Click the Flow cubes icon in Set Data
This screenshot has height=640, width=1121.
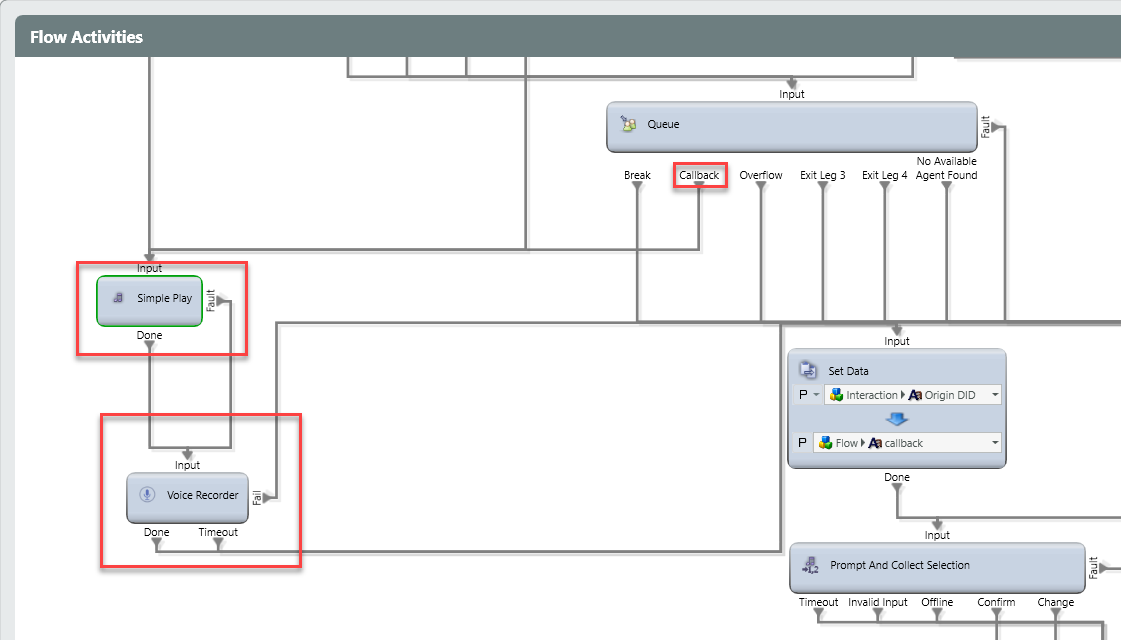pos(826,443)
